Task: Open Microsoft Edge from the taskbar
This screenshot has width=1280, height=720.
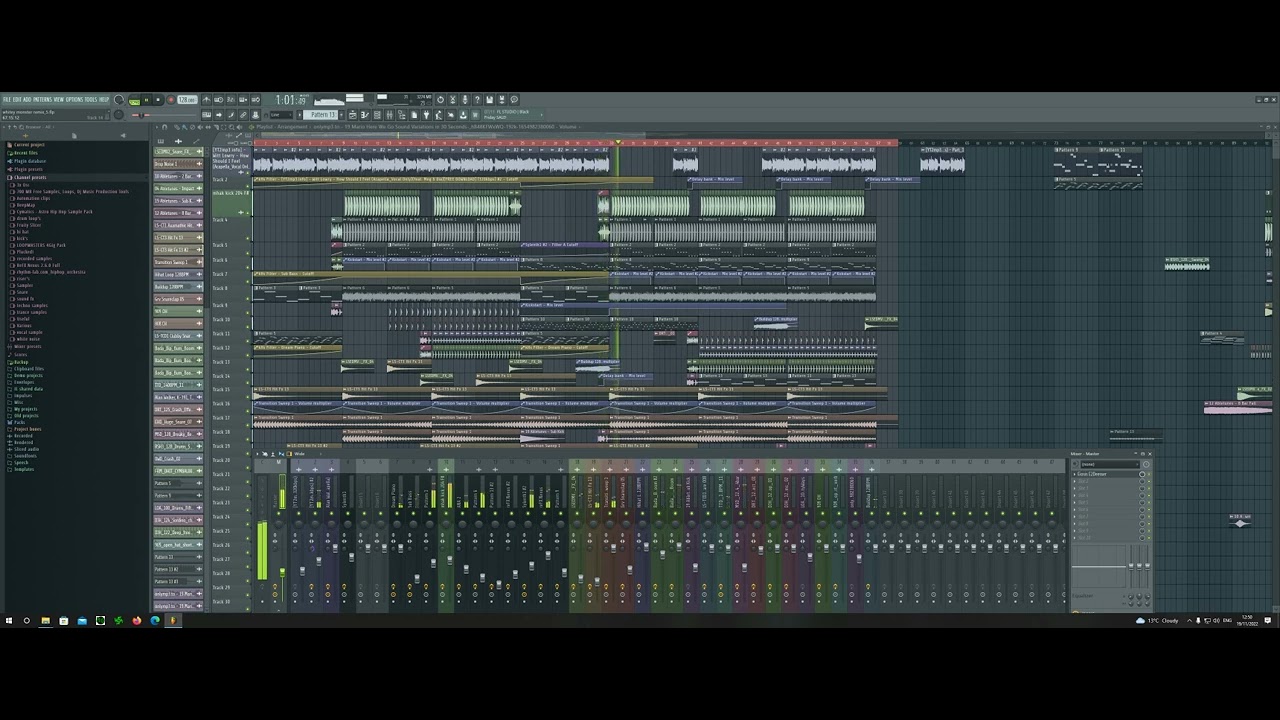Action: click(x=155, y=621)
